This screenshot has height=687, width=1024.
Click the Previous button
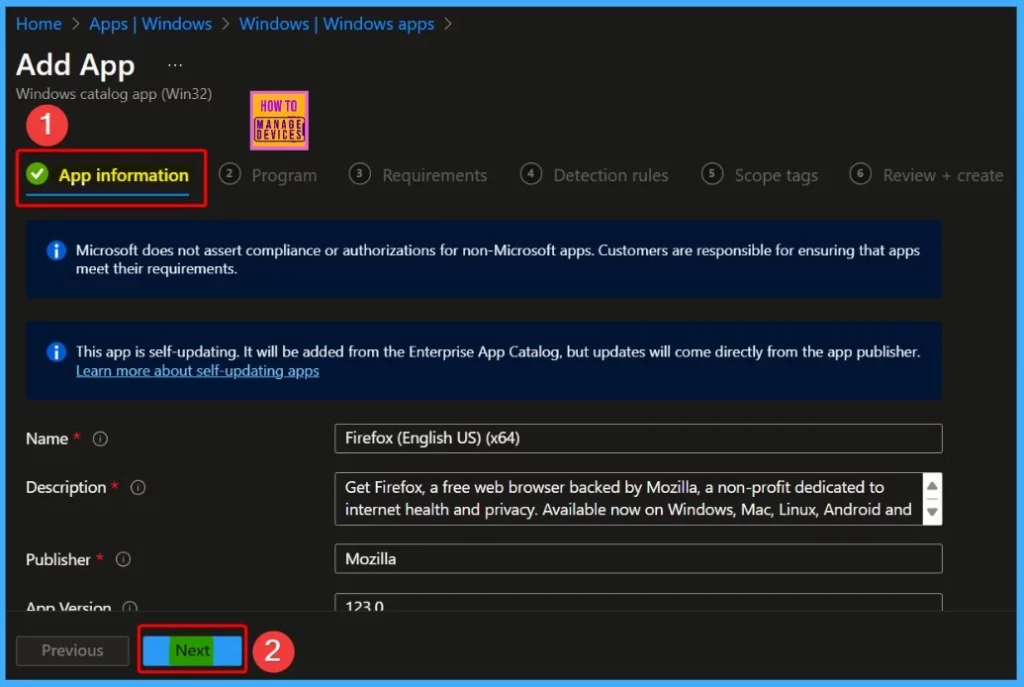tap(72, 650)
